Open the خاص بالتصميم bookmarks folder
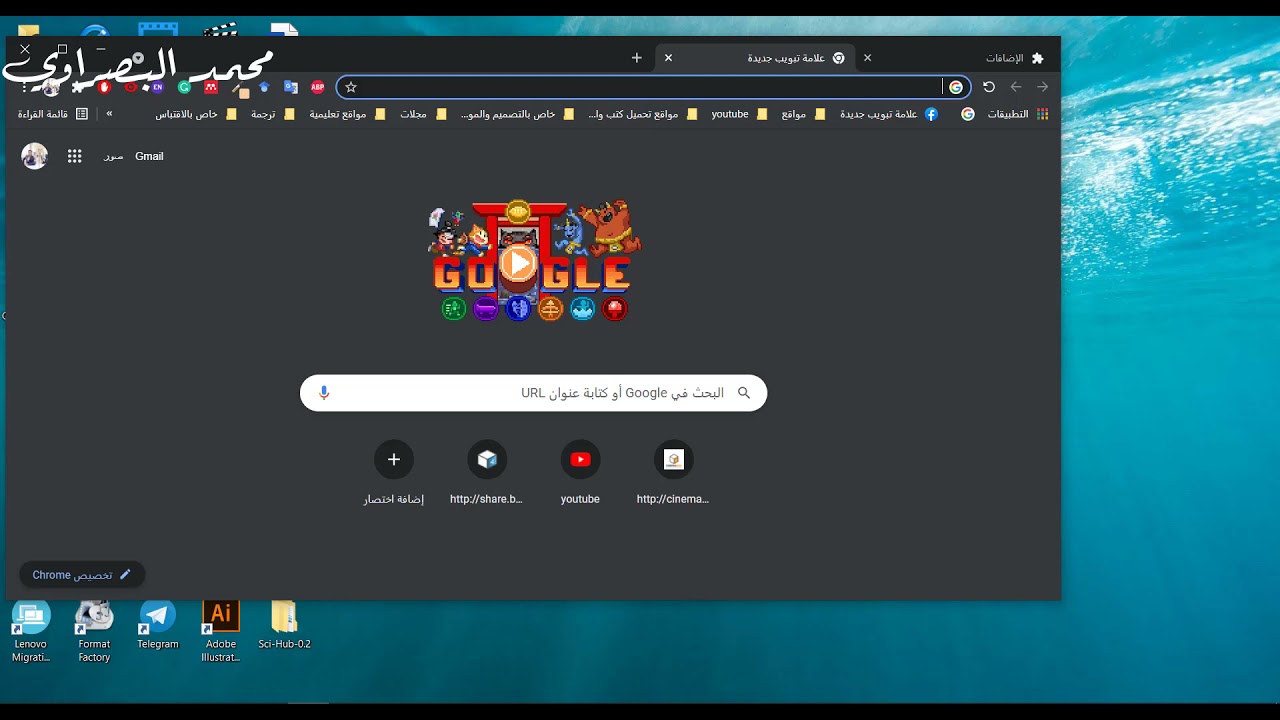The width and height of the screenshot is (1280, 720). coord(518,114)
